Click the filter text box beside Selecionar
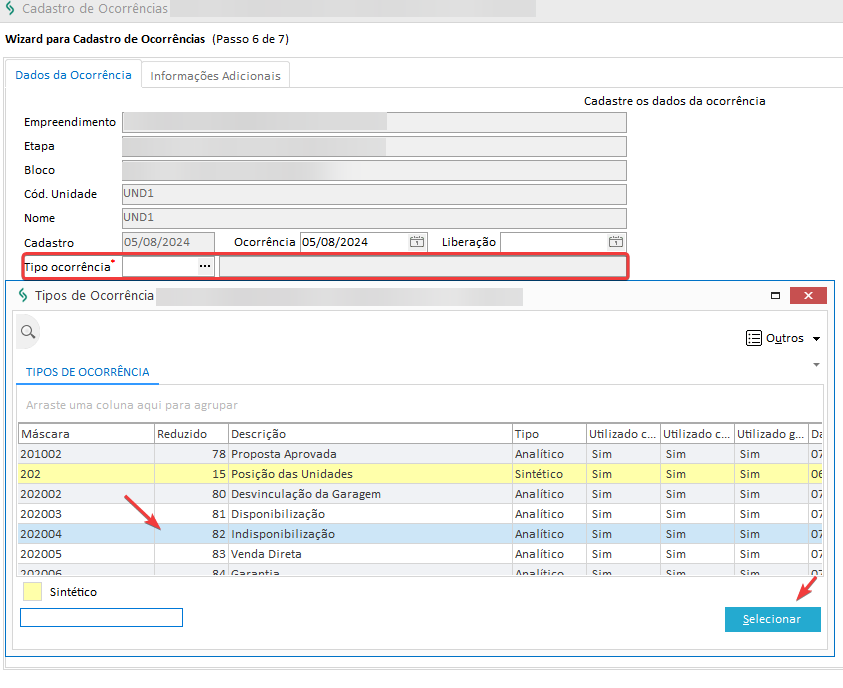Viewport: 843px width, 688px height. 101,617
